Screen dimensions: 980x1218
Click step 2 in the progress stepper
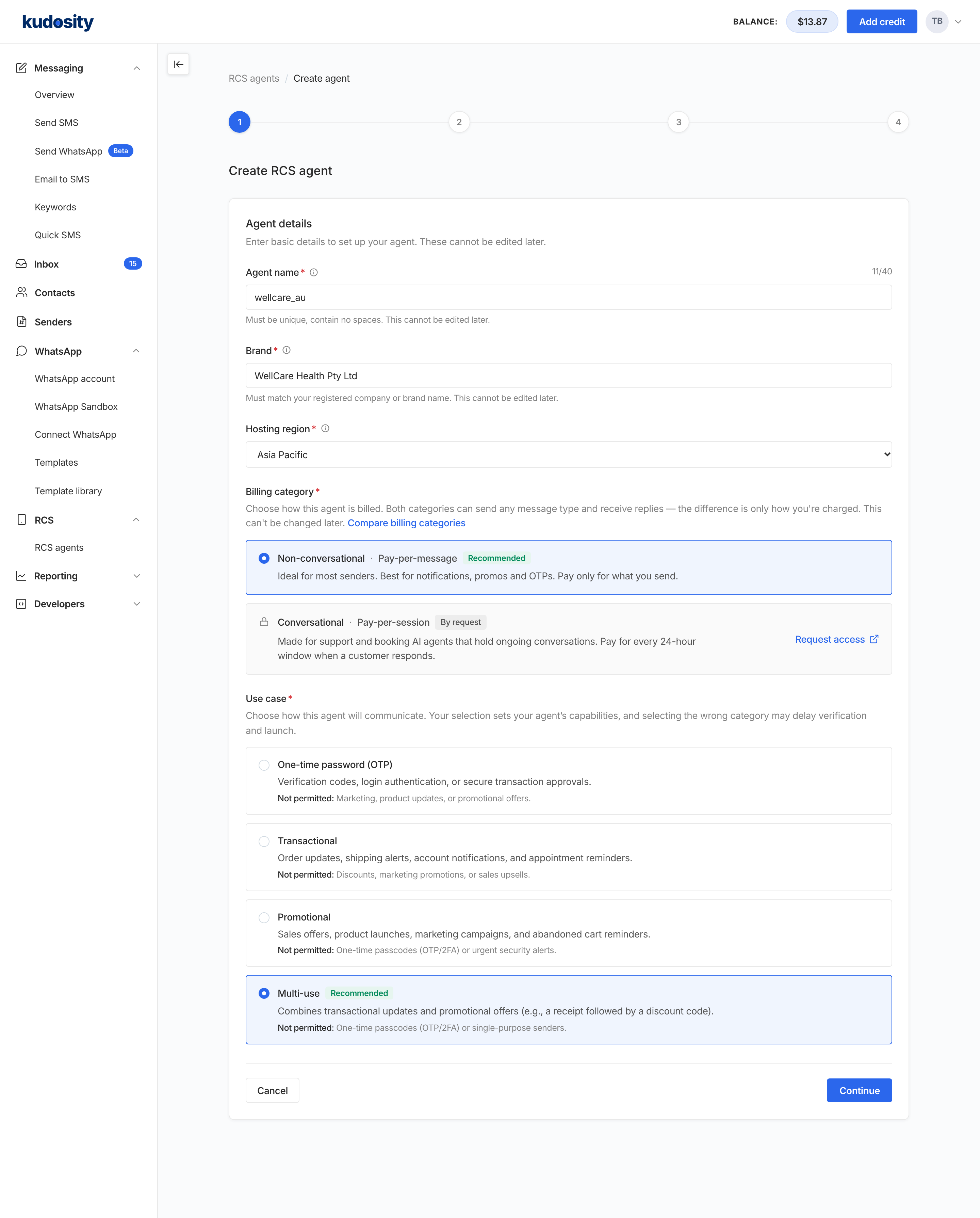click(x=459, y=122)
